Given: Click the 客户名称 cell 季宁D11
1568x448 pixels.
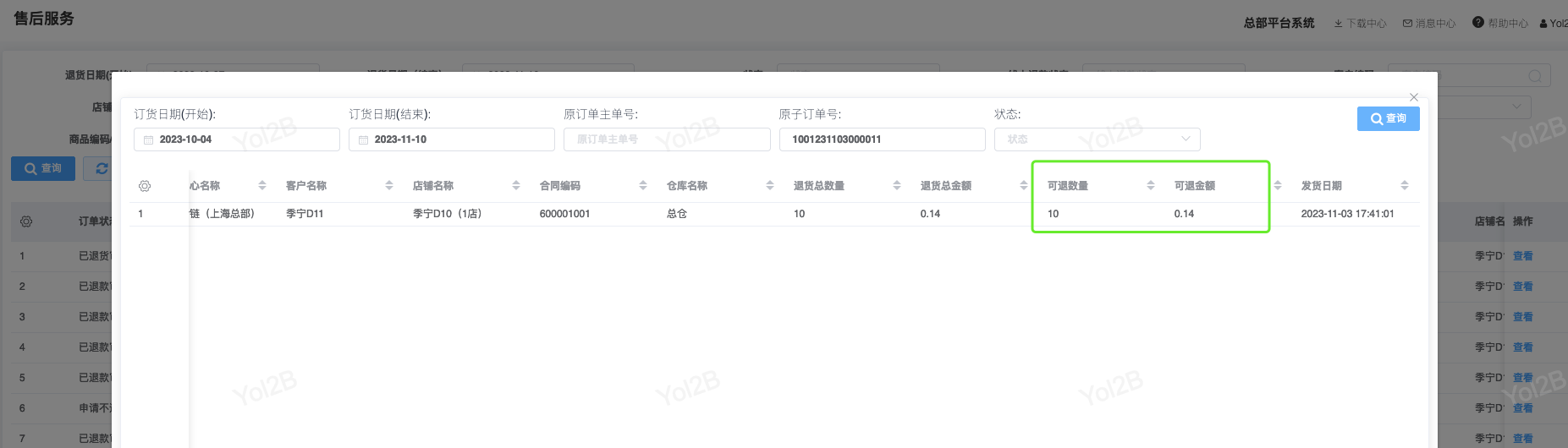Looking at the screenshot, I should [x=305, y=214].
